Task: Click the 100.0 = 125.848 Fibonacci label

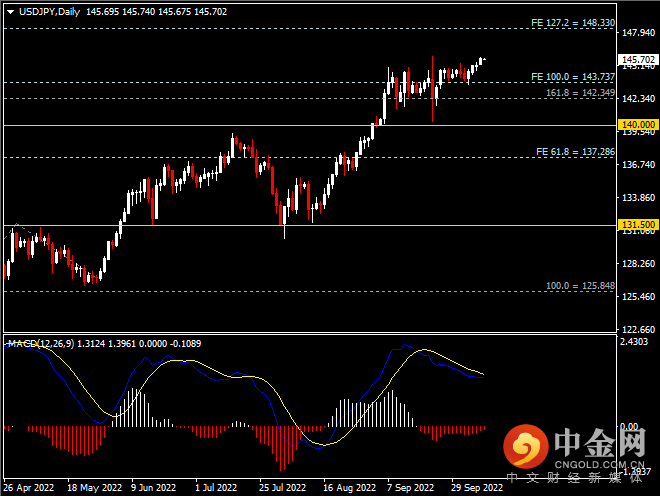Action: [x=580, y=286]
